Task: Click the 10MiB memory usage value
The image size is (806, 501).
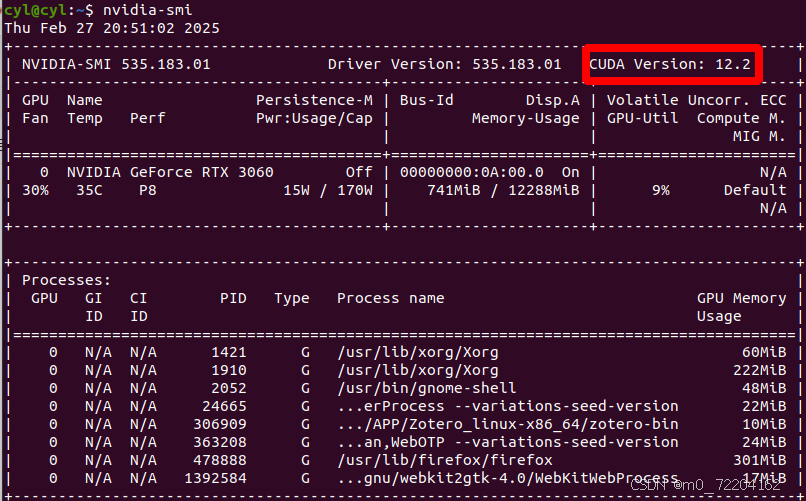Action: 764,424
